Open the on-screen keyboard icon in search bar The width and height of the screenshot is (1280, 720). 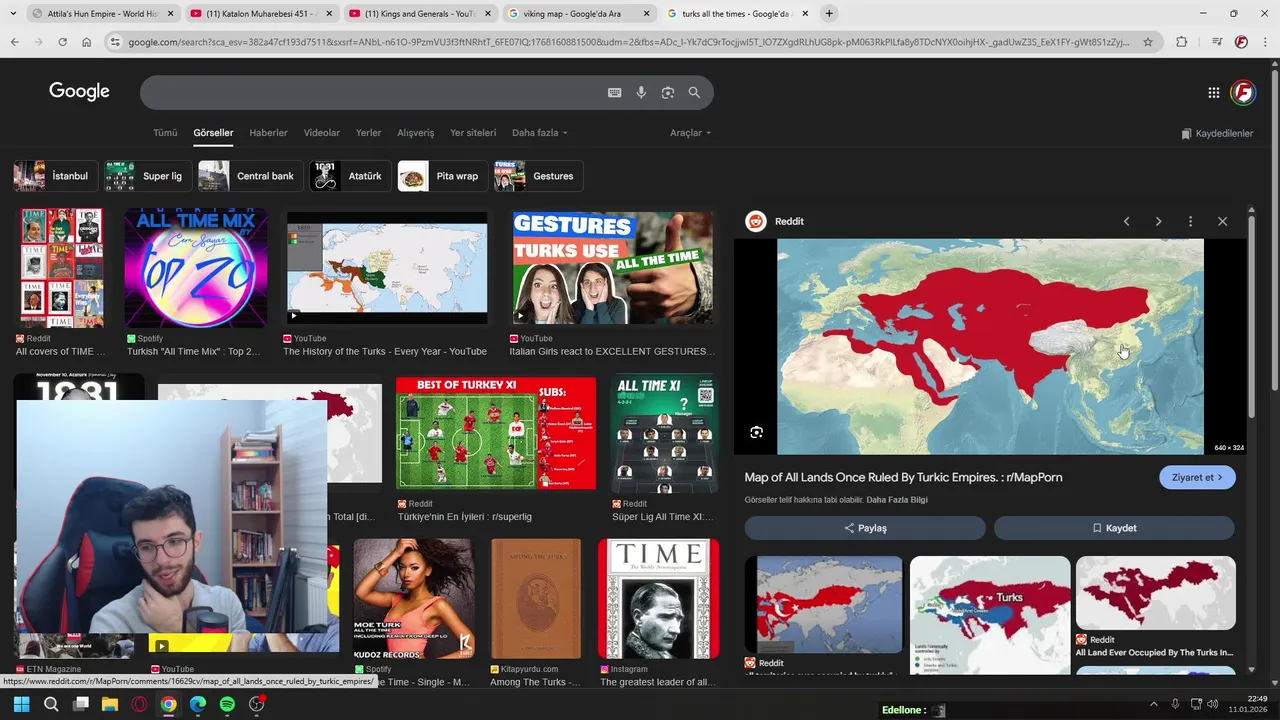(614, 92)
